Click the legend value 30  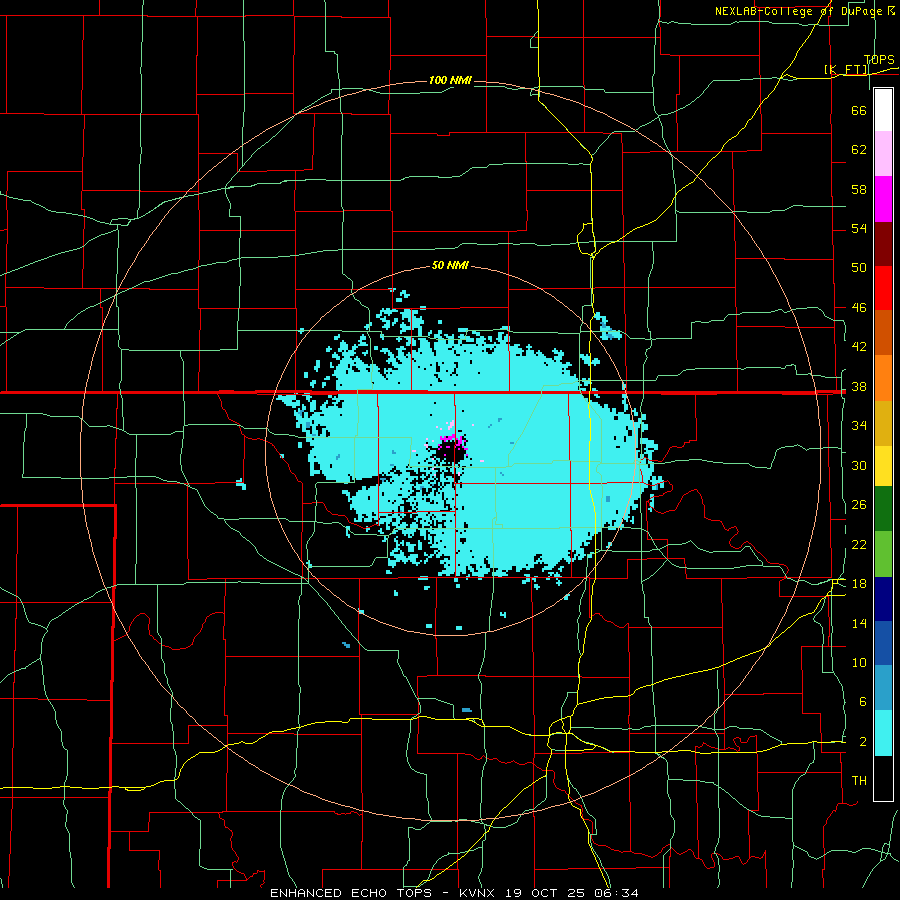[859, 465]
